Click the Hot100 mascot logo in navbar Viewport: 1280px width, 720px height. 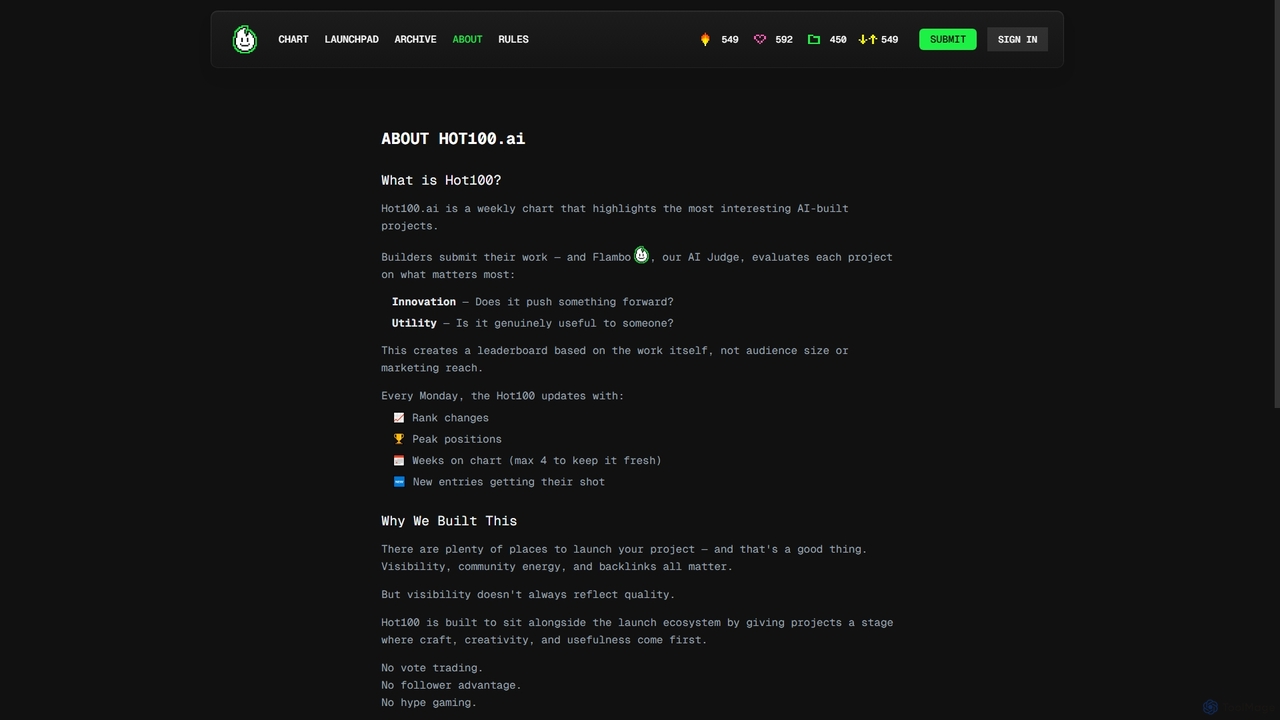tap(245, 39)
